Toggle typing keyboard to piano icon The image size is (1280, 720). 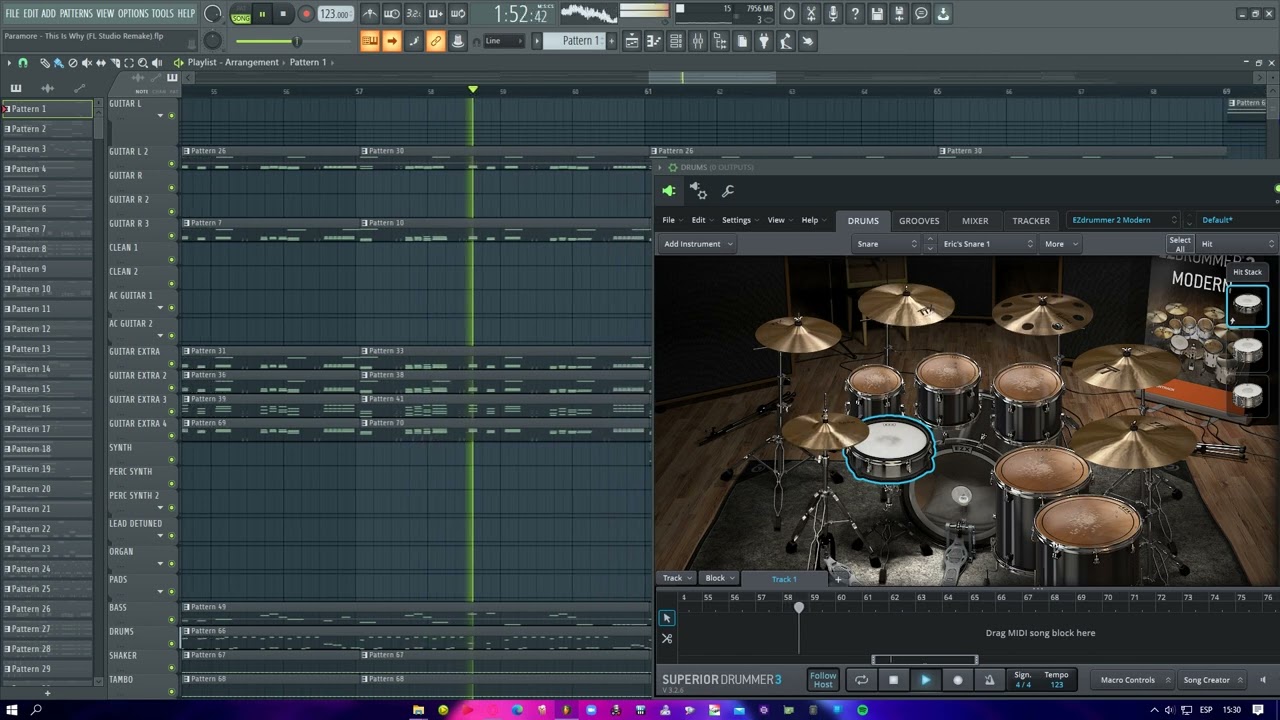[369, 41]
